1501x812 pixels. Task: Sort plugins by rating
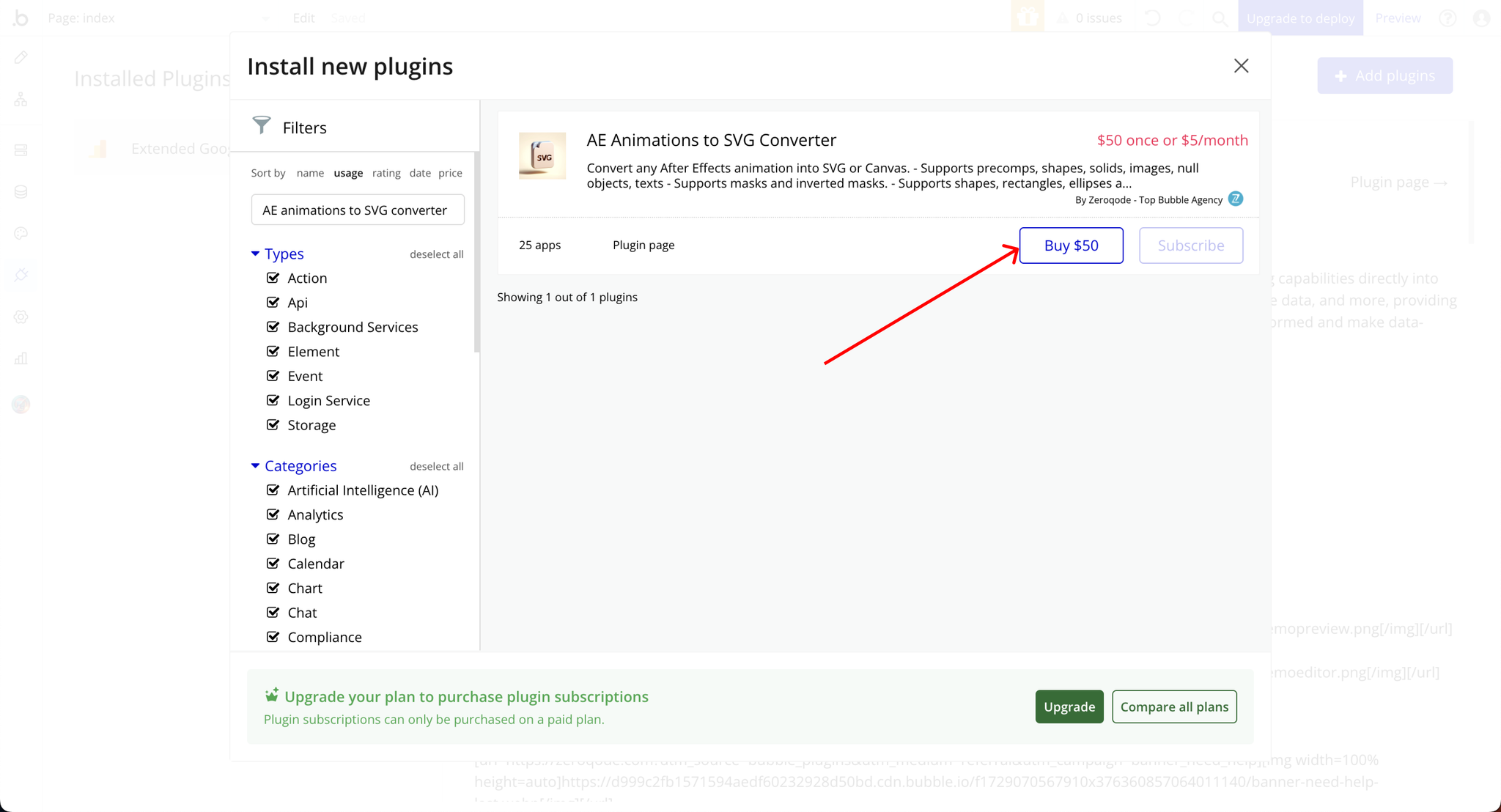click(386, 173)
